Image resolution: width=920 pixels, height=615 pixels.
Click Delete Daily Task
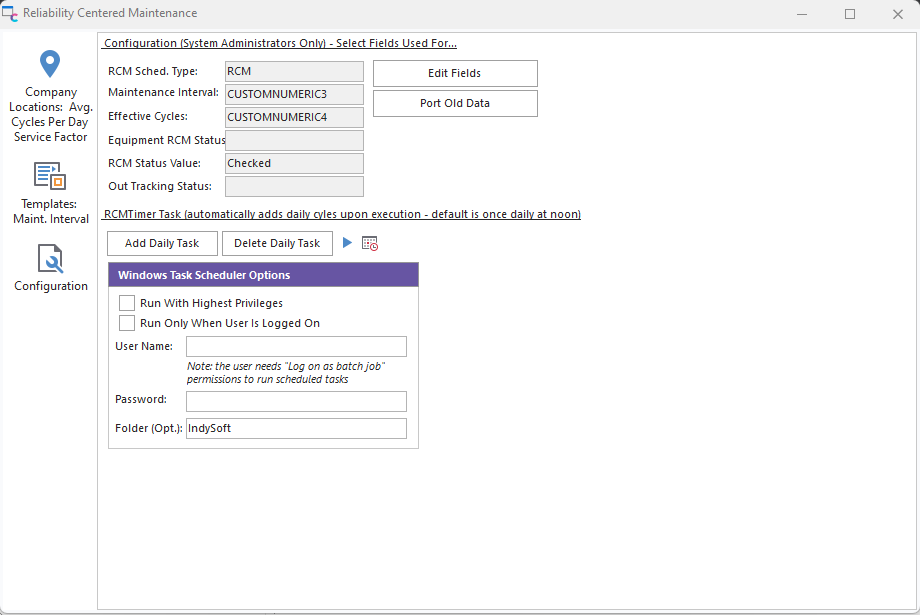click(277, 243)
